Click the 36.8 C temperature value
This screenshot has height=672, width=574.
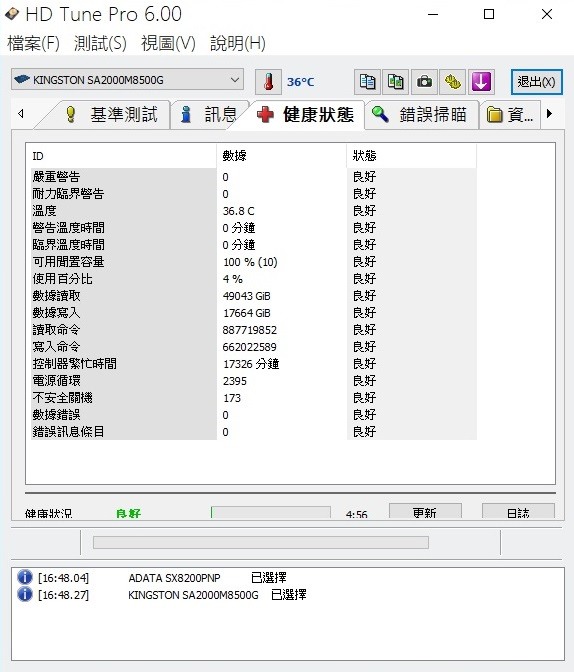[x=238, y=211]
